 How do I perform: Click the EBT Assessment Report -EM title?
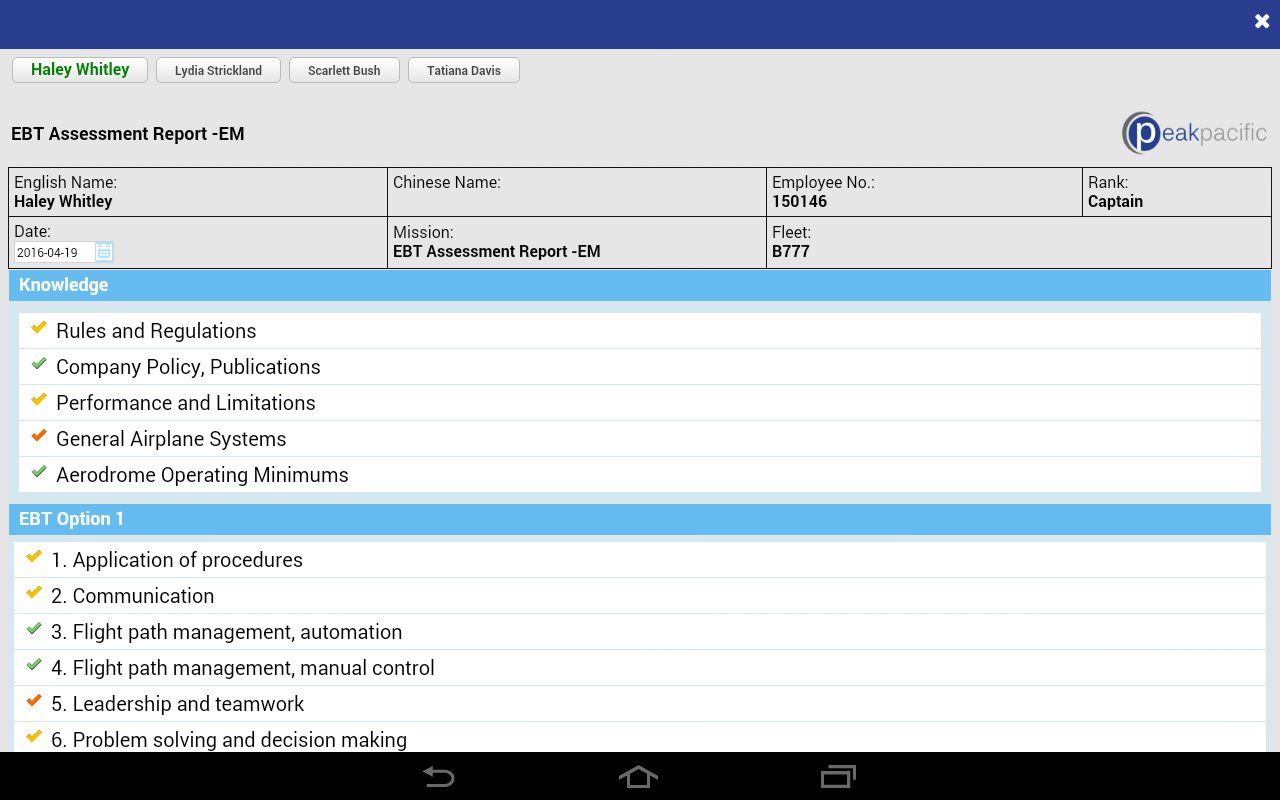click(128, 134)
